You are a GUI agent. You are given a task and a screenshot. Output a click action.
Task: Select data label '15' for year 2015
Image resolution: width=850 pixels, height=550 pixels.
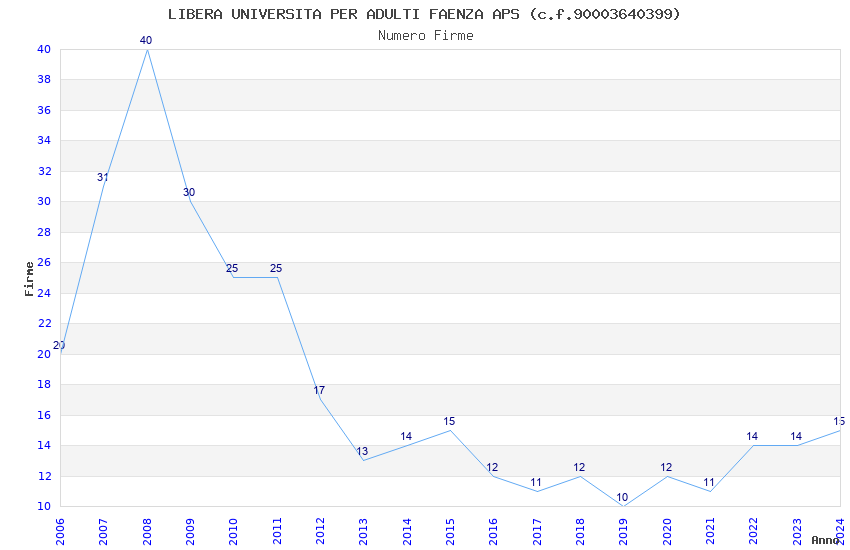[x=449, y=421]
